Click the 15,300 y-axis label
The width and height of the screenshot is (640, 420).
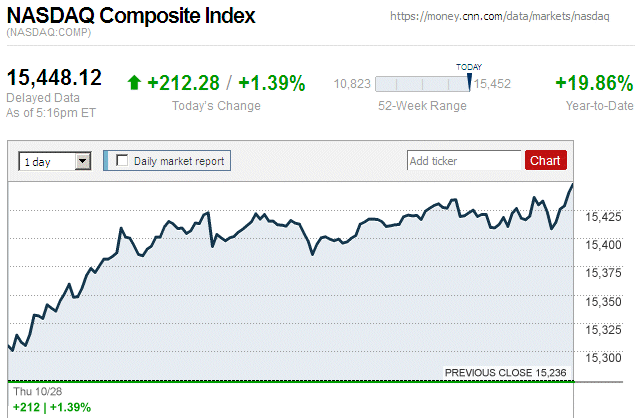602,358
